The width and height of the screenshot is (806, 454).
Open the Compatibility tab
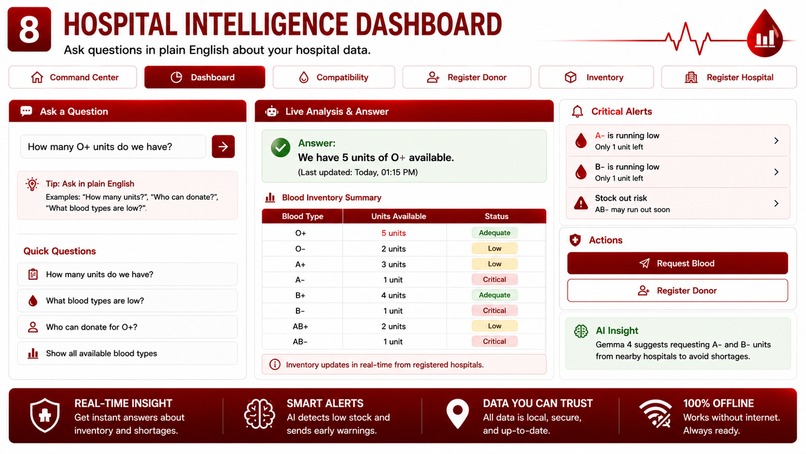334,77
